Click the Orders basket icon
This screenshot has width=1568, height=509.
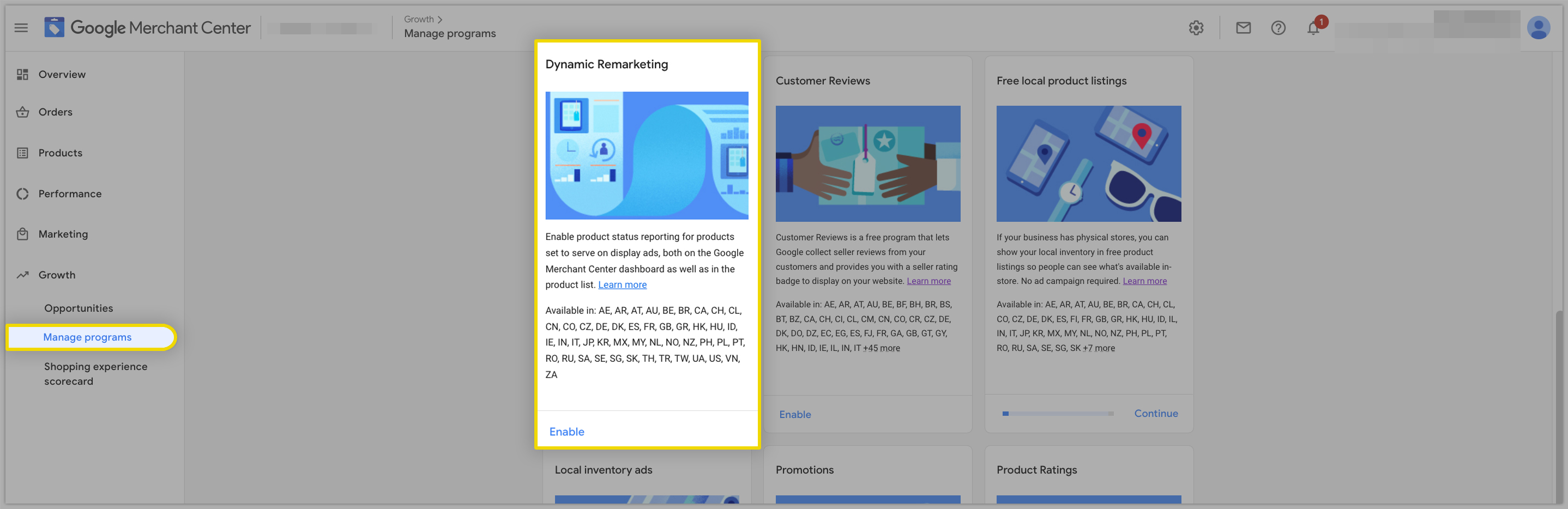(x=22, y=112)
